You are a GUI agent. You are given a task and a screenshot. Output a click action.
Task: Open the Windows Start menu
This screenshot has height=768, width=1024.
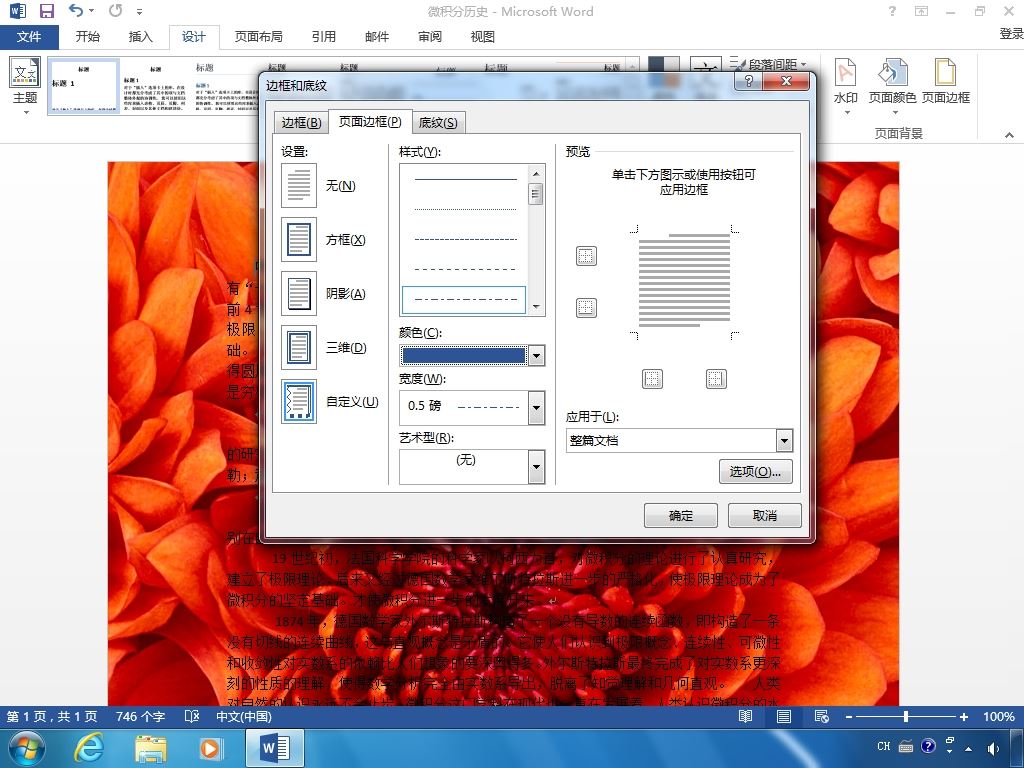point(27,748)
